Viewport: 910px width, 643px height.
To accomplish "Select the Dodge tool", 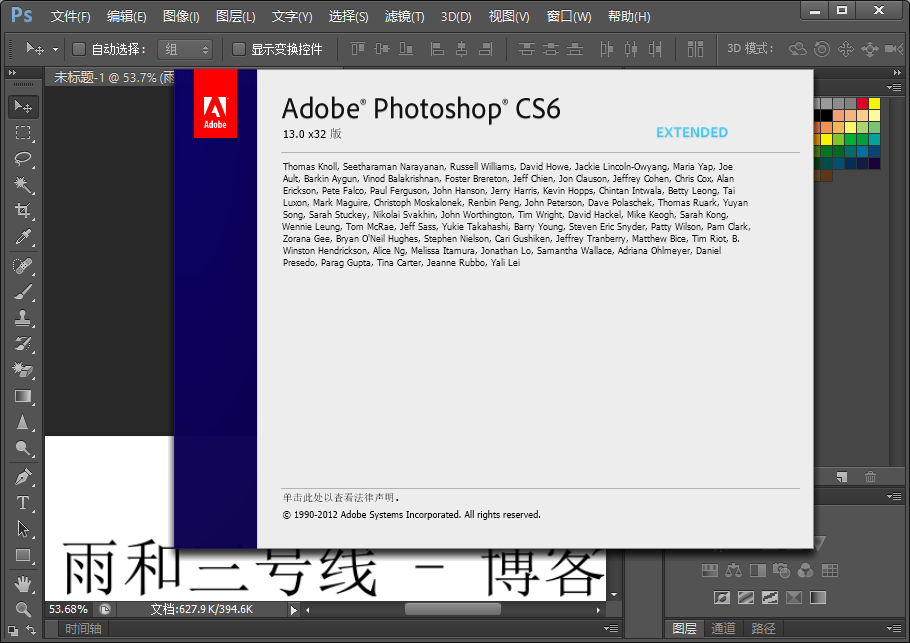I will point(23,448).
